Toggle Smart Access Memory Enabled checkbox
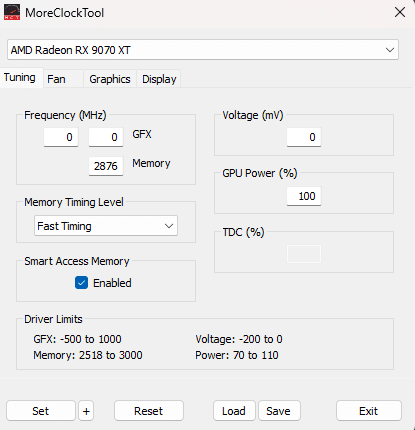This screenshot has height=430, width=415. click(x=81, y=283)
